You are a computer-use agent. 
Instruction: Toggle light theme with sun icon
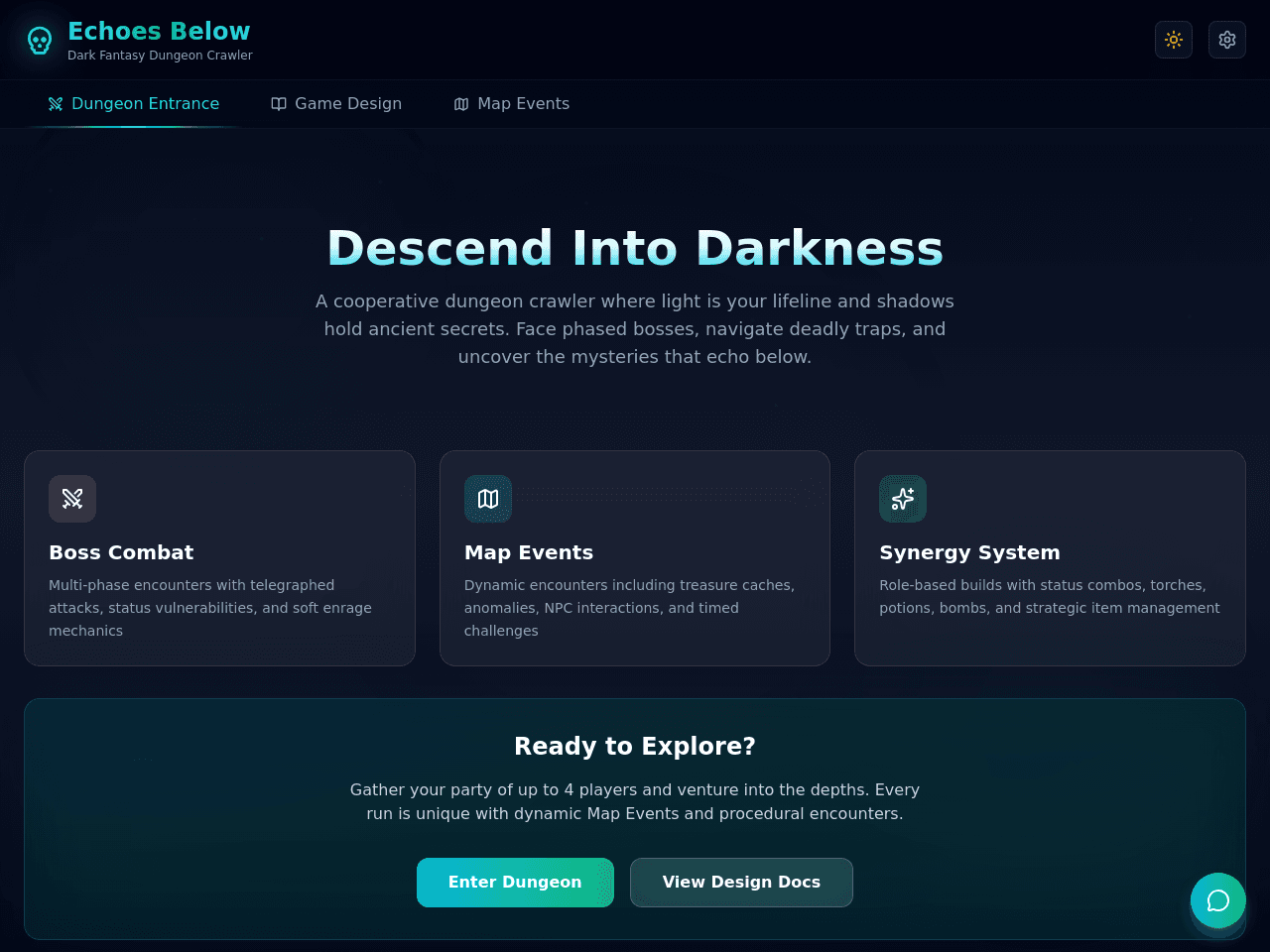tap(1174, 40)
